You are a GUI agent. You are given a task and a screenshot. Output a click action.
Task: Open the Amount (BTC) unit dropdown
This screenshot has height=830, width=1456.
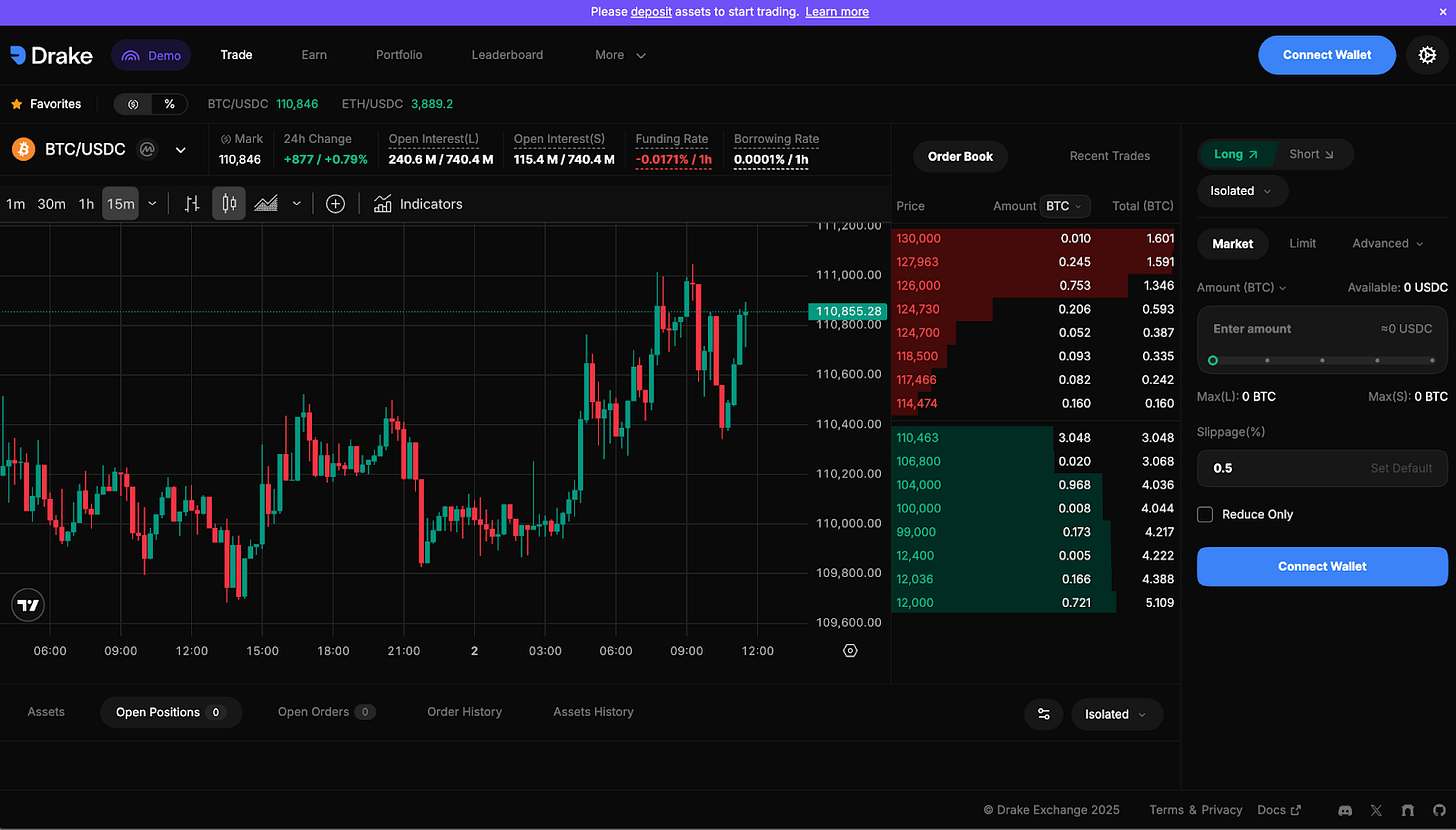point(1241,287)
